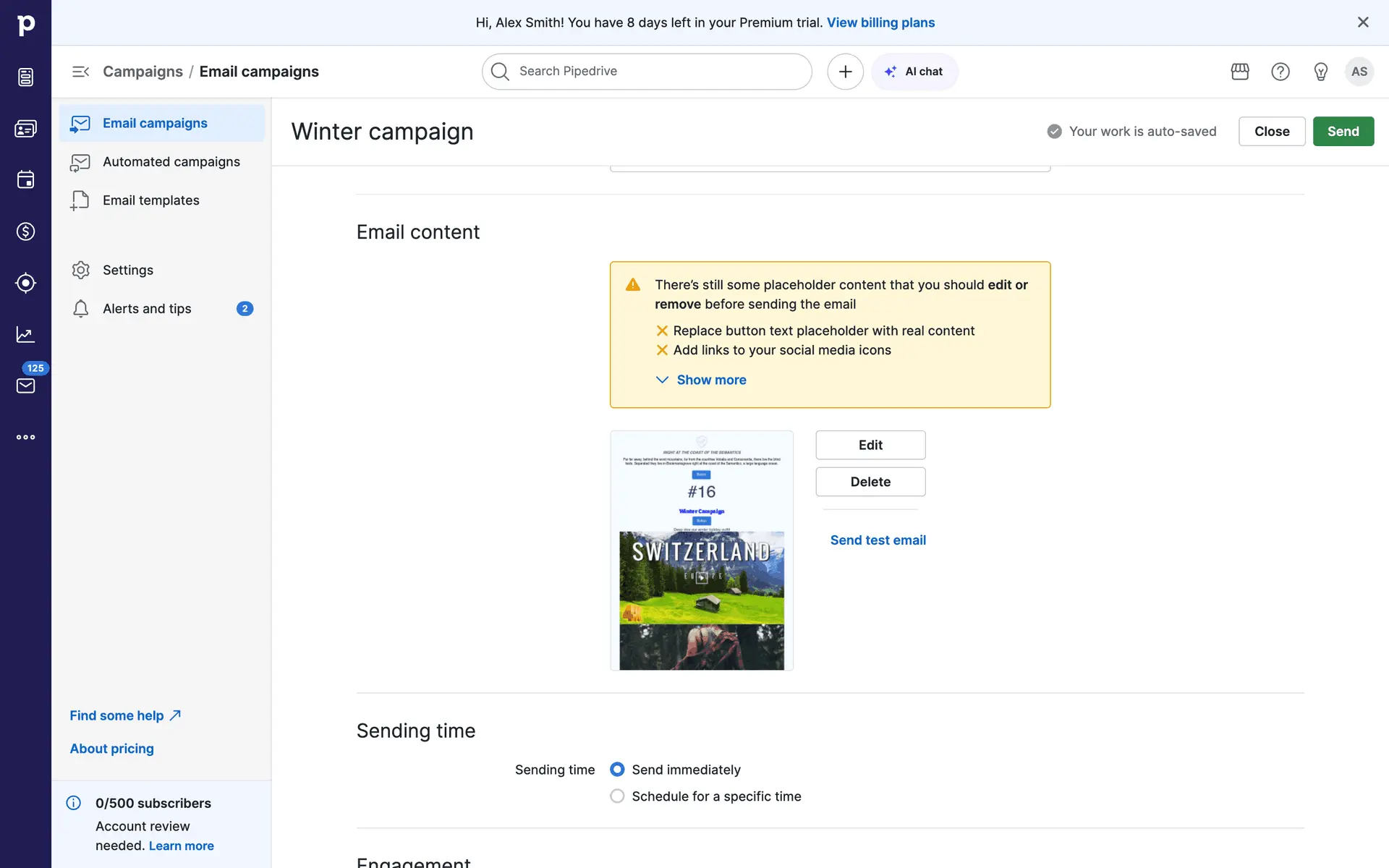
Task: Expand Show more placeholder warnings
Action: pos(710,380)
